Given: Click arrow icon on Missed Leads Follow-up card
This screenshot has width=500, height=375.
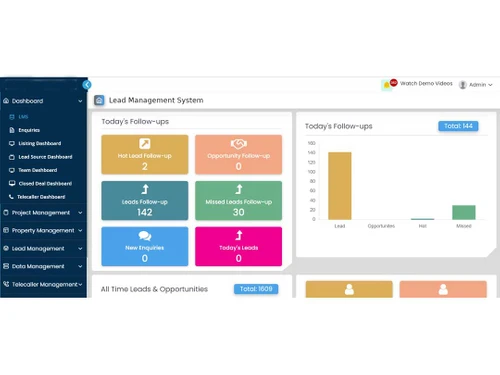Looking at the screenshot, I should 239,189.
